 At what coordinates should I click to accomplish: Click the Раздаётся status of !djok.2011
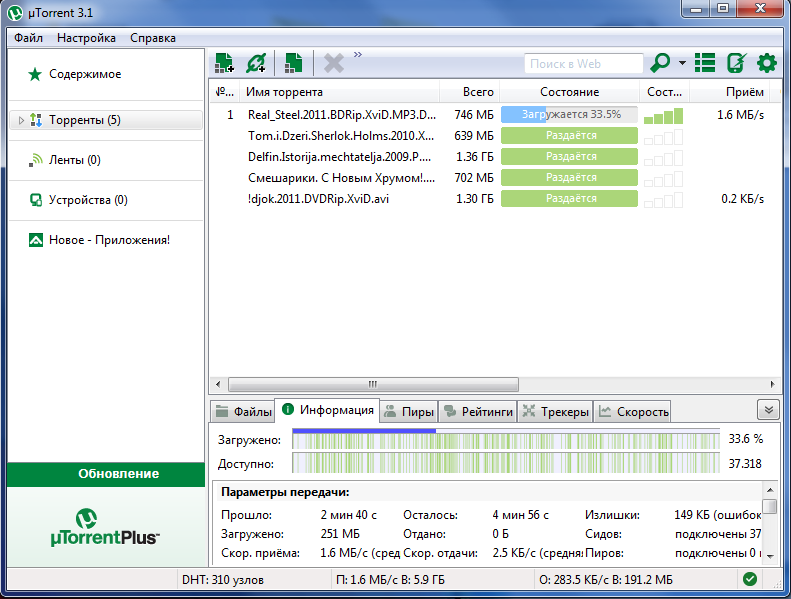pyautogui.click(x=570, y=198)
